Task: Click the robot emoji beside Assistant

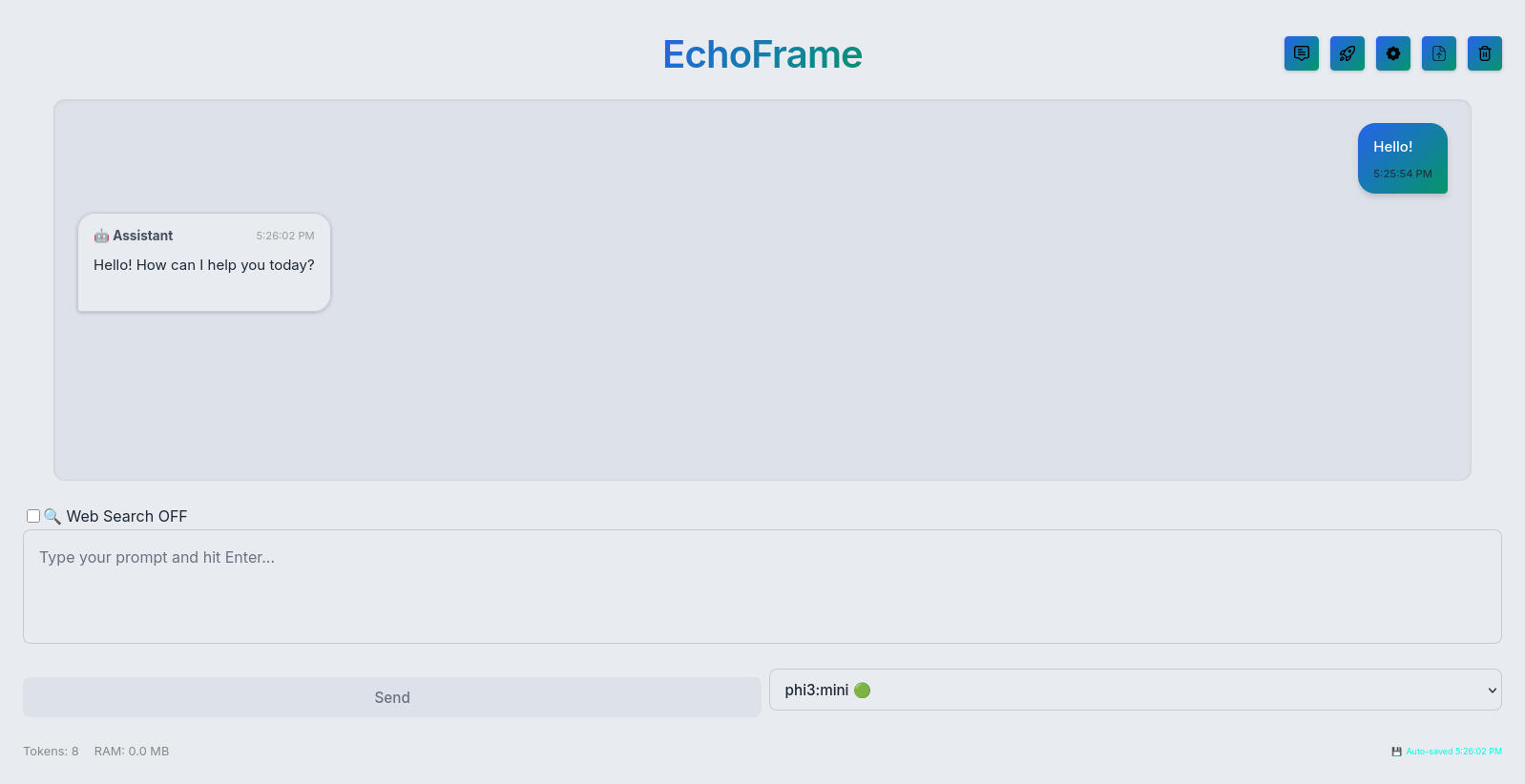Action: click(x=101, y=236)
